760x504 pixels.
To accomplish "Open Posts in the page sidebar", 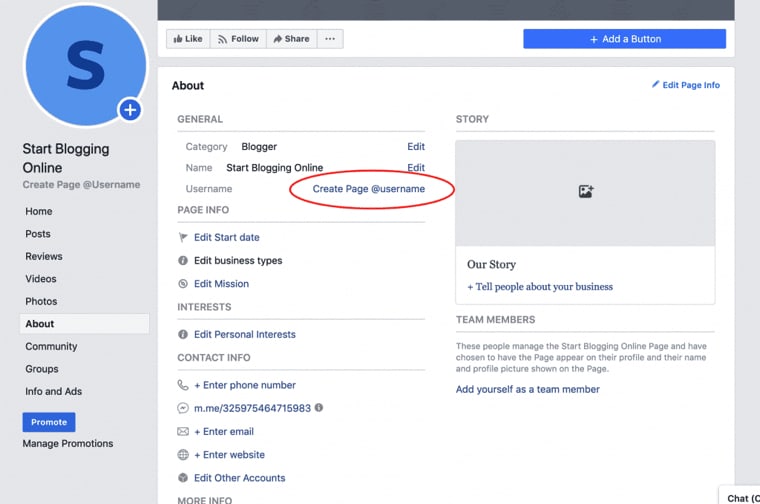I will point(38,234).
